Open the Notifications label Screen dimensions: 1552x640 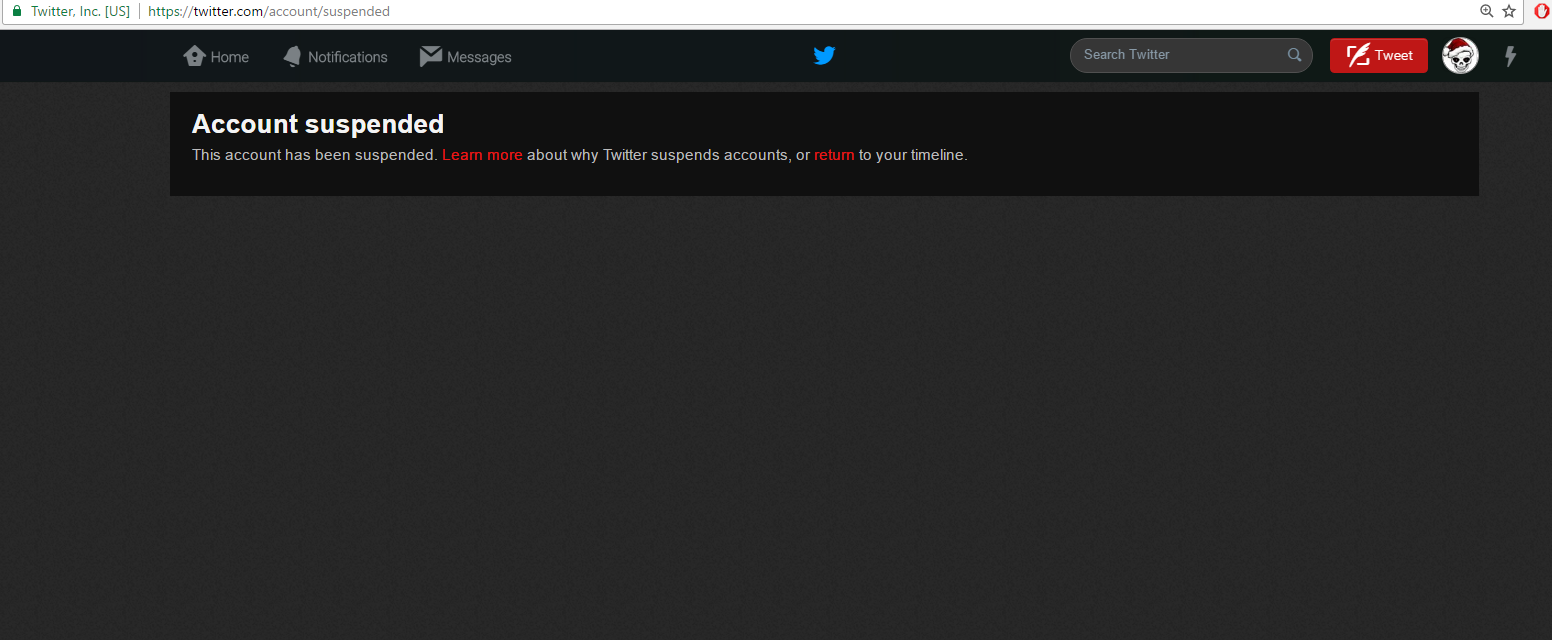point(348,57)
